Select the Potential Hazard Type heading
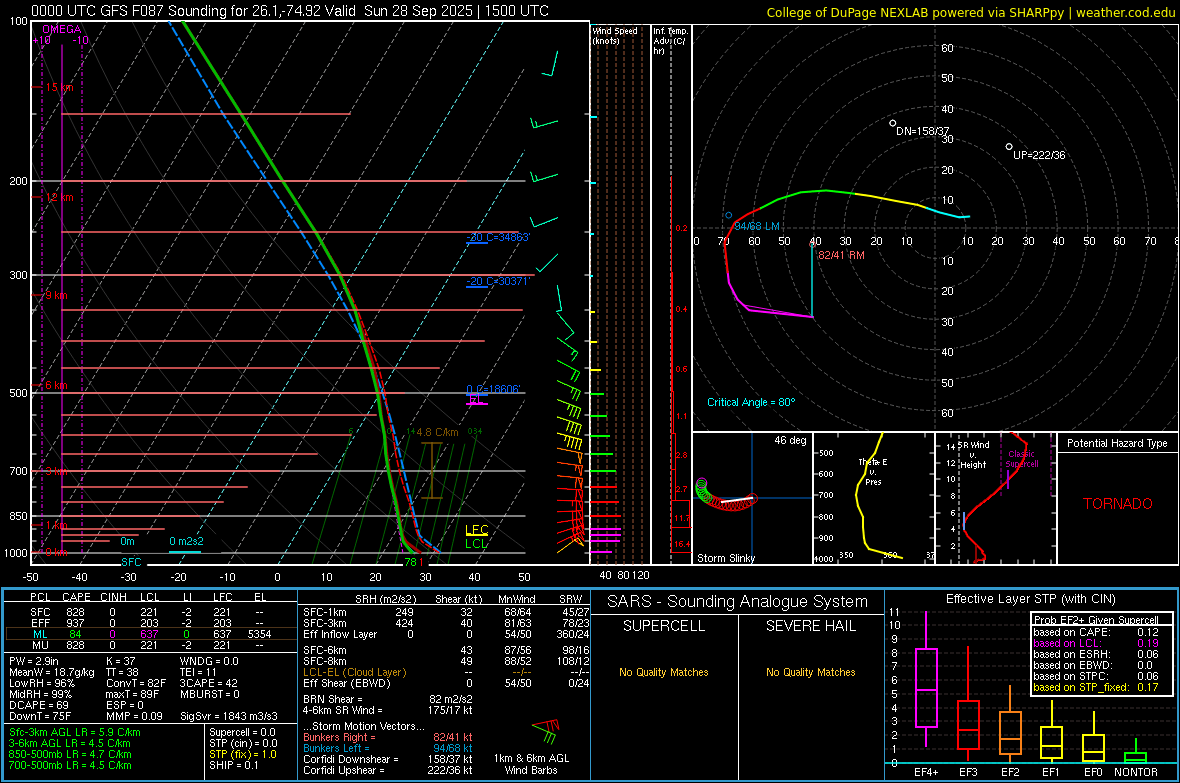The height and width of the screenshot is (783, 1180). click(x=1117, y=443)
